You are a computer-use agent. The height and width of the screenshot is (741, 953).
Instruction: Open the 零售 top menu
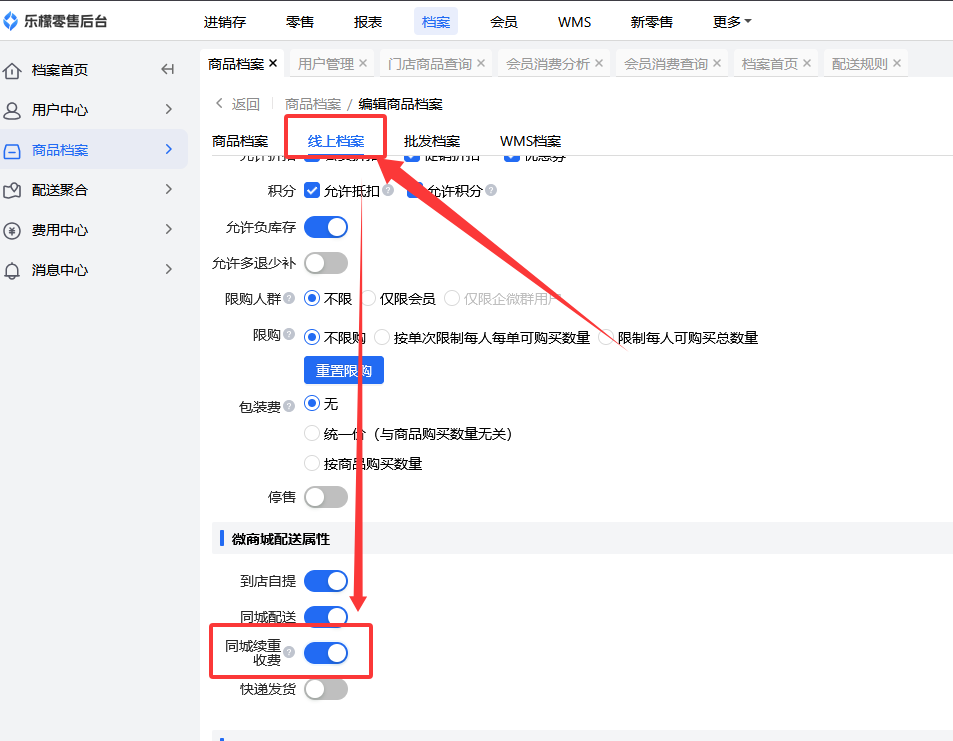pyautogui.click(x=300, y=22)
